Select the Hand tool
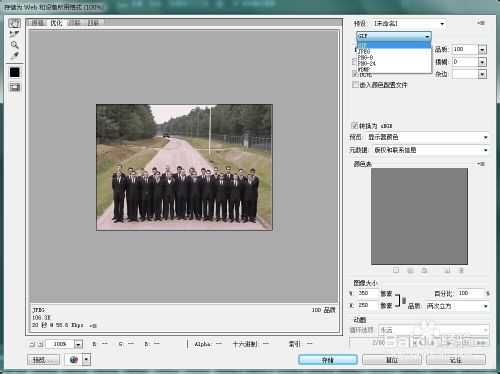 pos(14,23)
